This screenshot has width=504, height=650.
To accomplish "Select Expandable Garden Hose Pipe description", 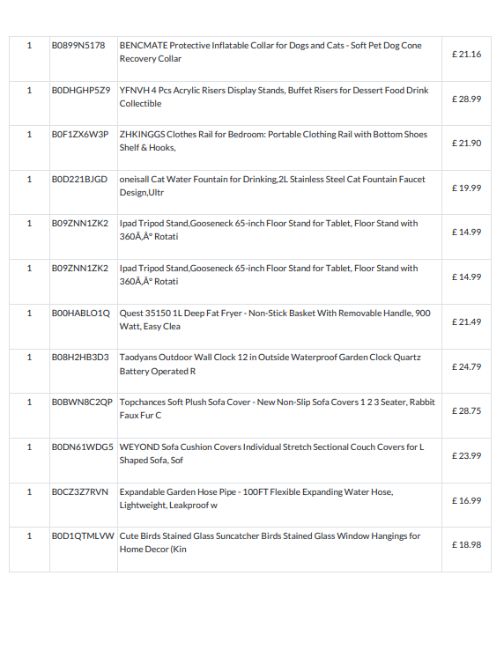I will pos(256,498).
